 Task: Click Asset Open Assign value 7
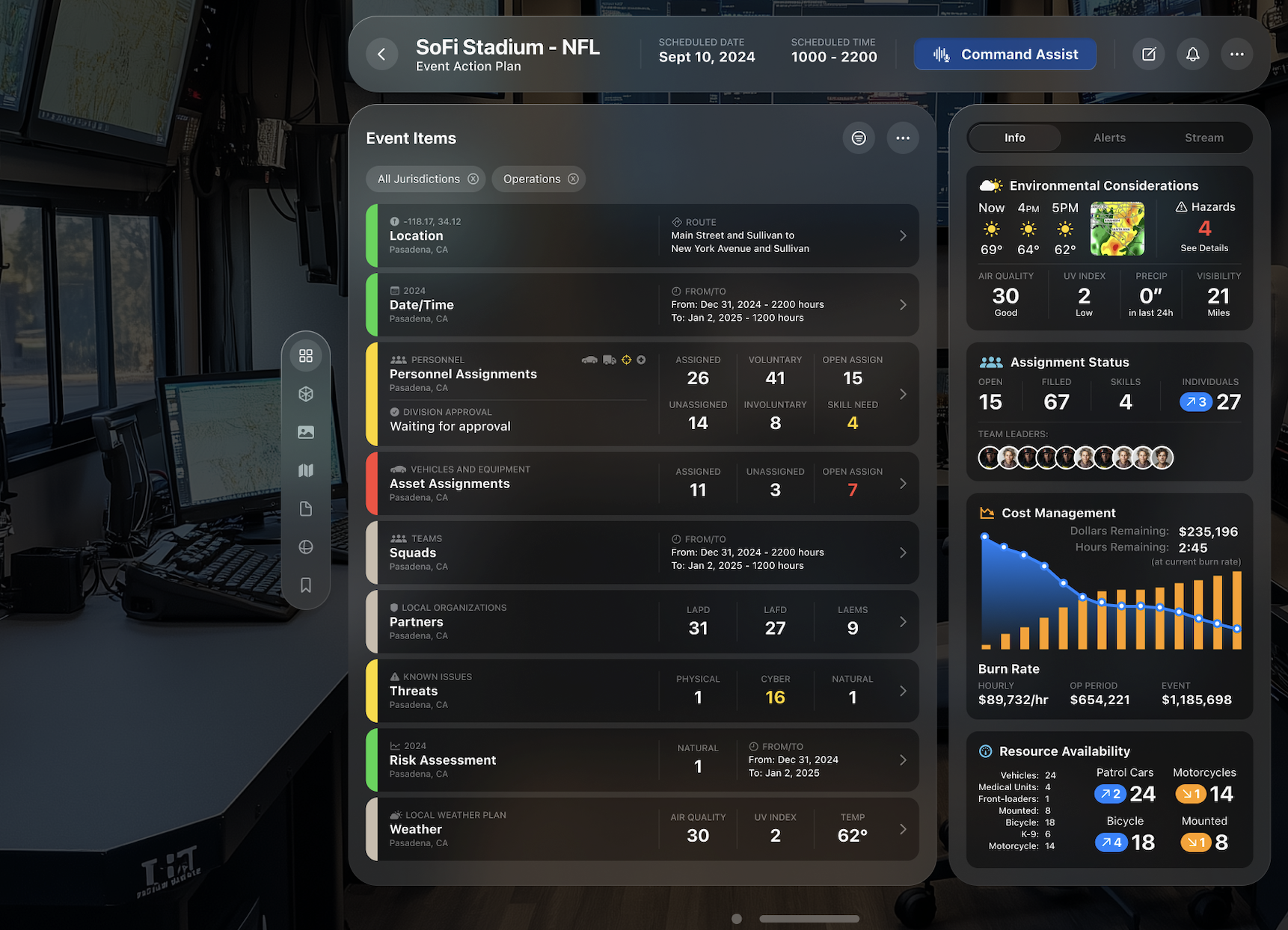853,490
